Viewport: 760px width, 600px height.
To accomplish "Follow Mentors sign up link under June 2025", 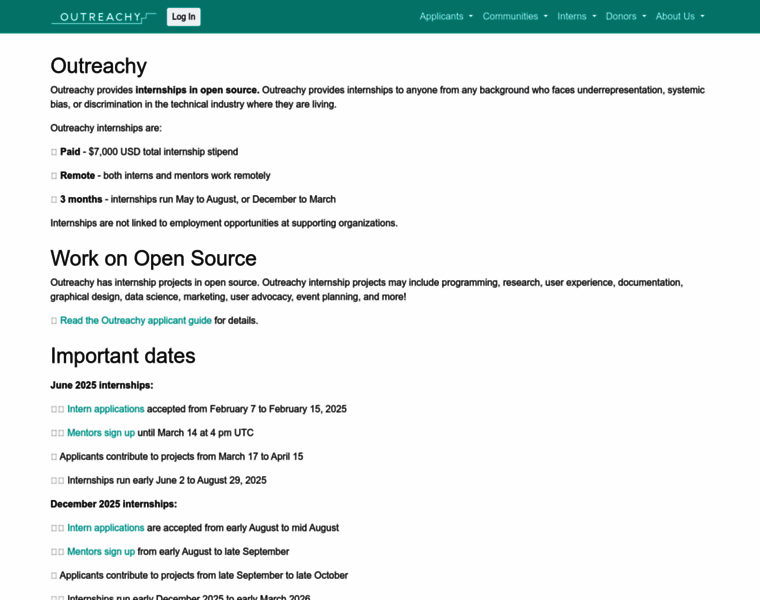I will click(101, 433).
